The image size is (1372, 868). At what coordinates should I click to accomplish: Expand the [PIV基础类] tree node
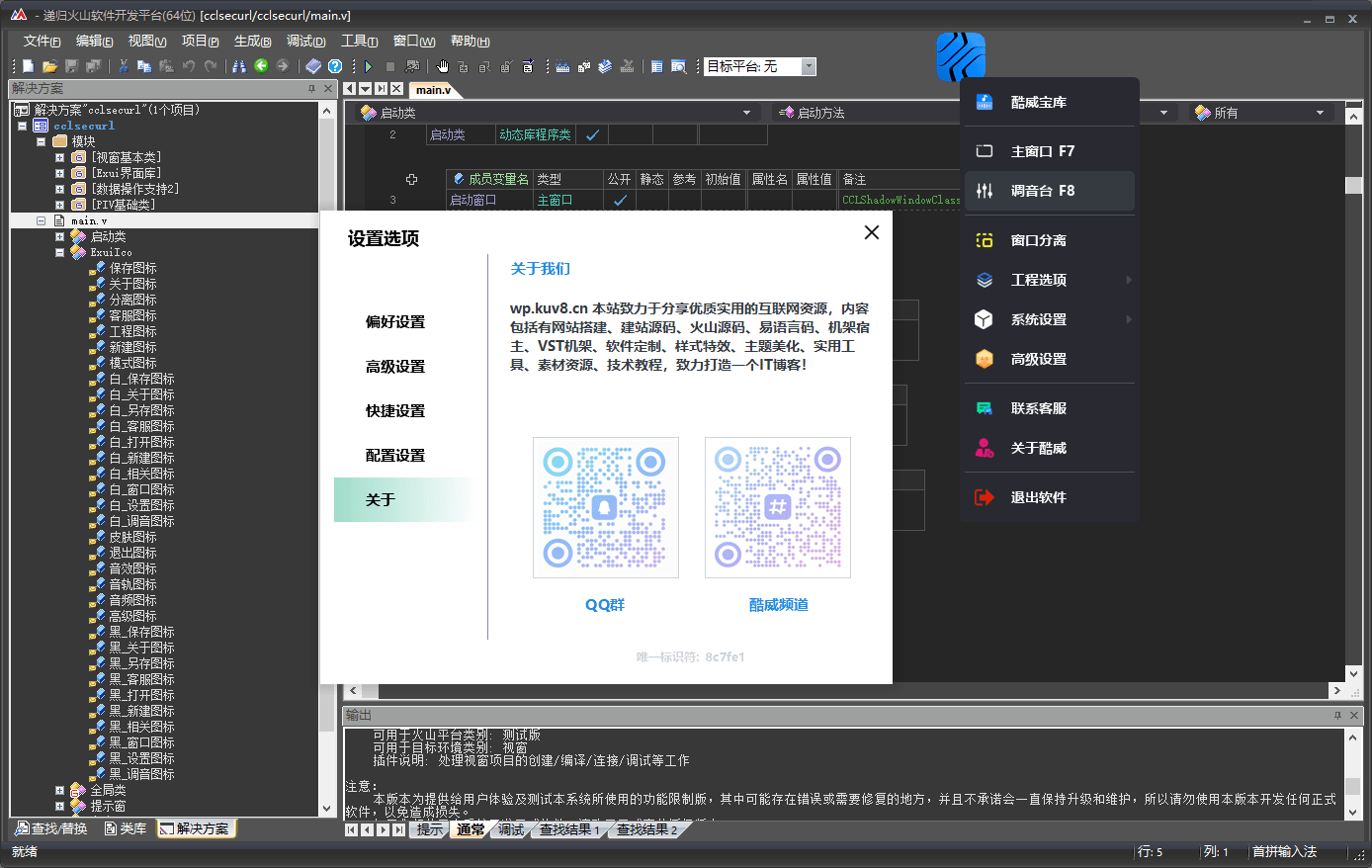tap(59, 205)
